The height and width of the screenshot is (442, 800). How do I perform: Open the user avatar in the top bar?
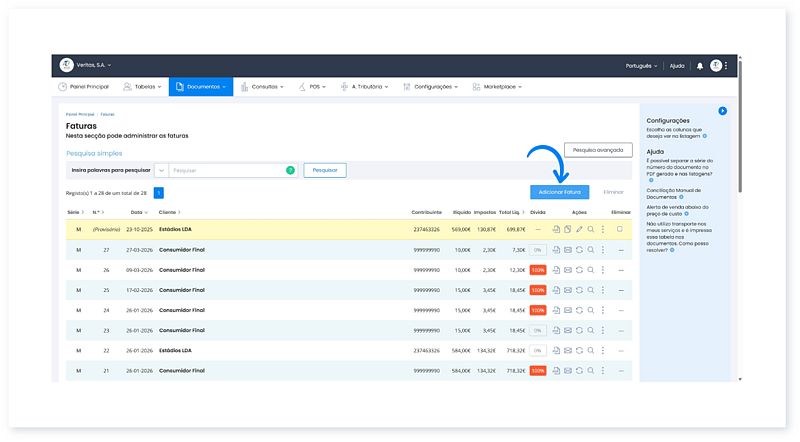pyautogui.click(x=716, y=65)
